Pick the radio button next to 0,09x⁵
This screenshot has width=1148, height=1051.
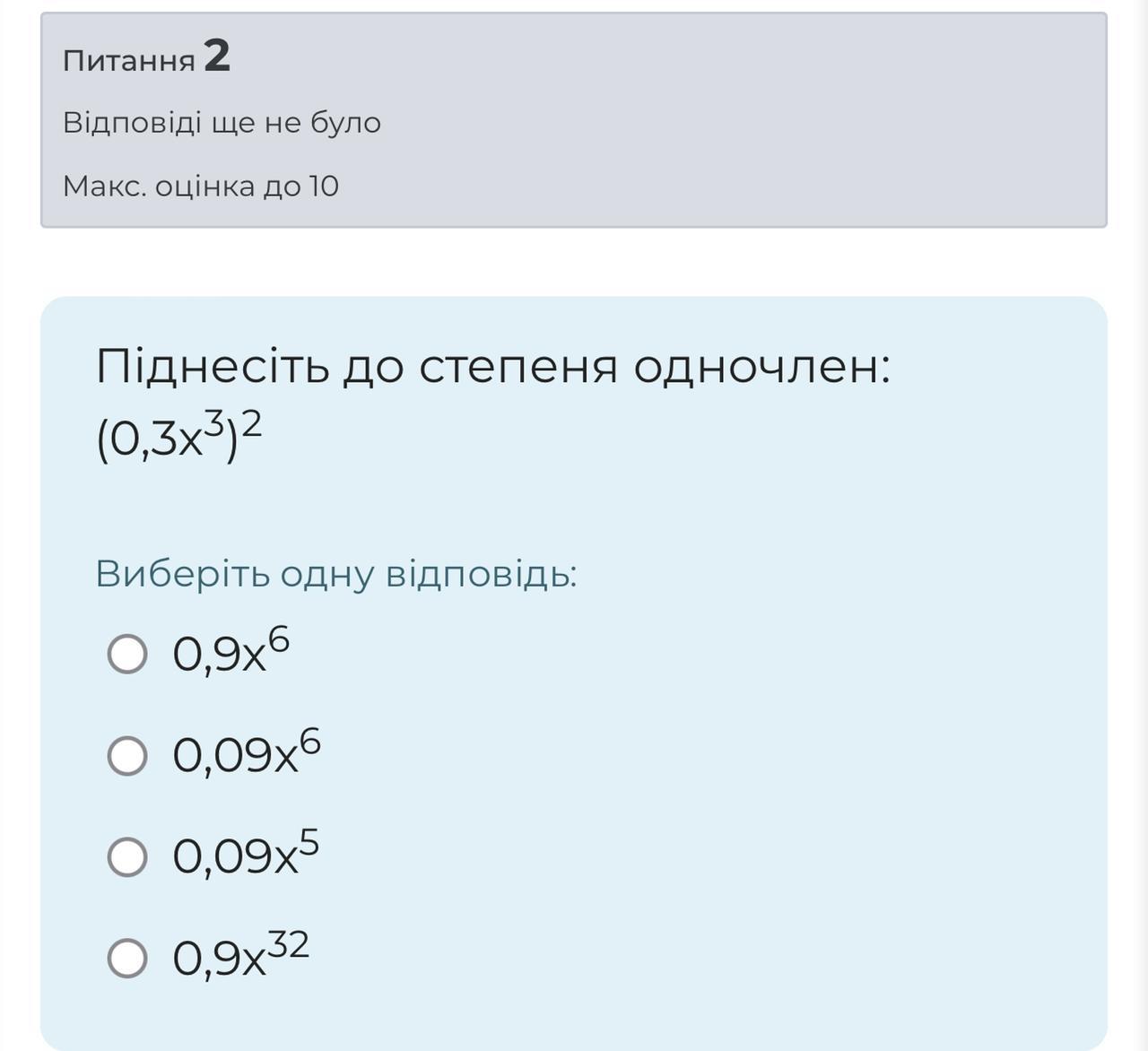coord(127,856)
